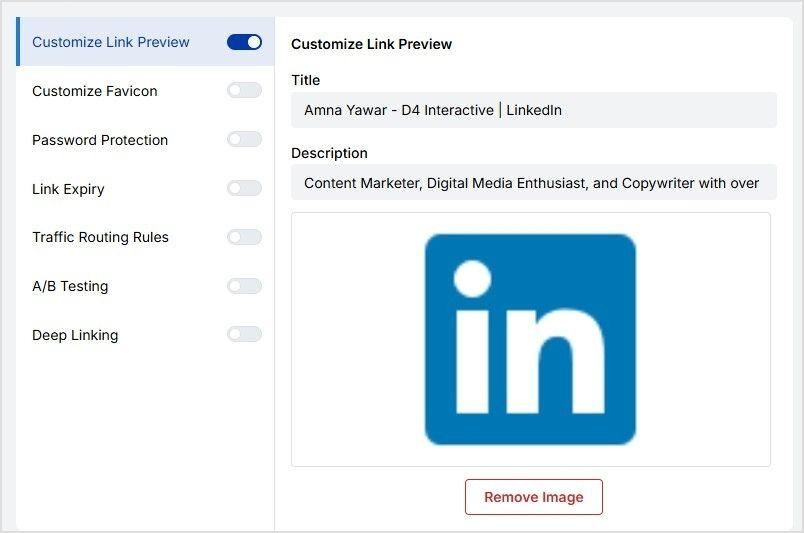
Task: Open the Link Expiry section
Action: [68, 189]
